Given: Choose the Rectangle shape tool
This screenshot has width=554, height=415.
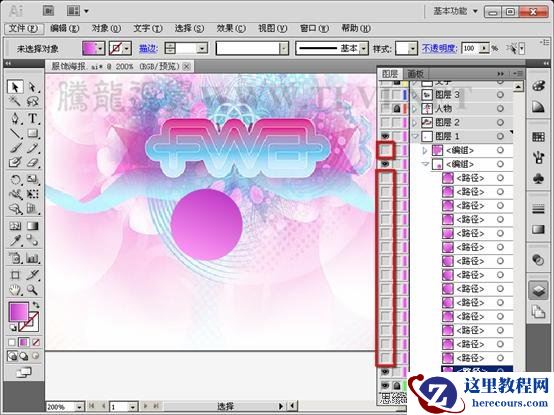Looking at the screenshot, I should (33, 134).
